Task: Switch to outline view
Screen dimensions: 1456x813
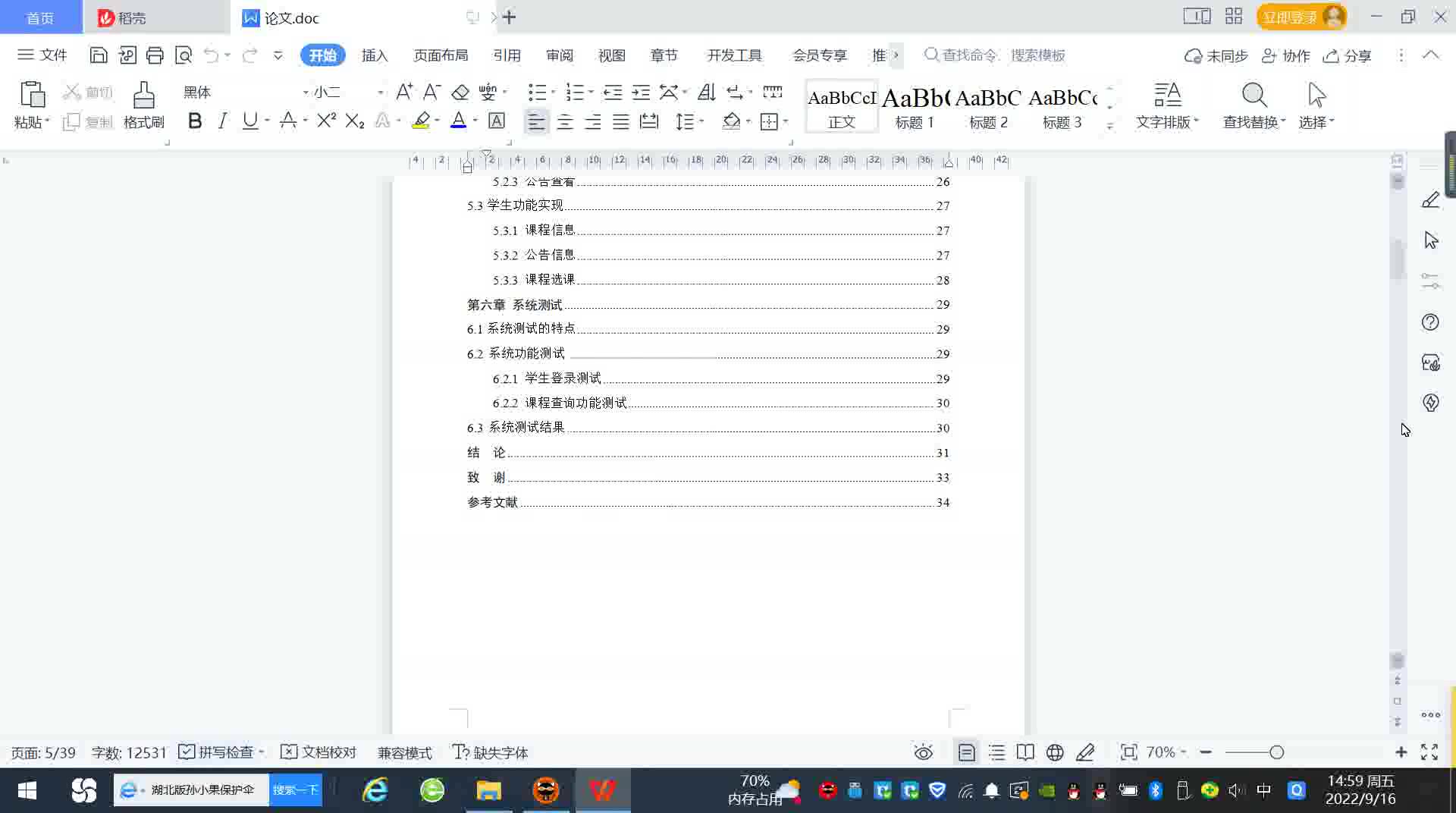Action: [996, 752]
